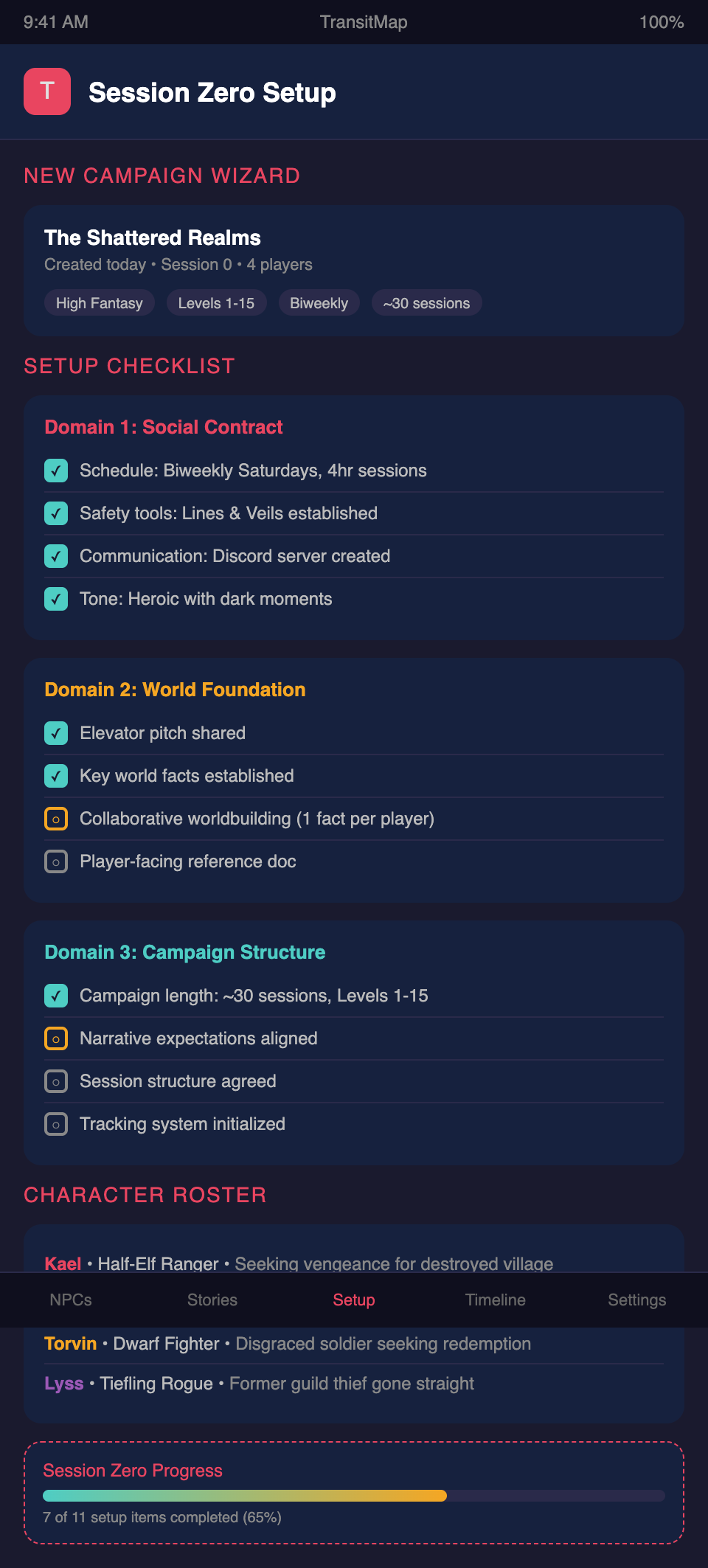Switch to the Stories tab
708x1568 pixels.
tap(212, 1300)
